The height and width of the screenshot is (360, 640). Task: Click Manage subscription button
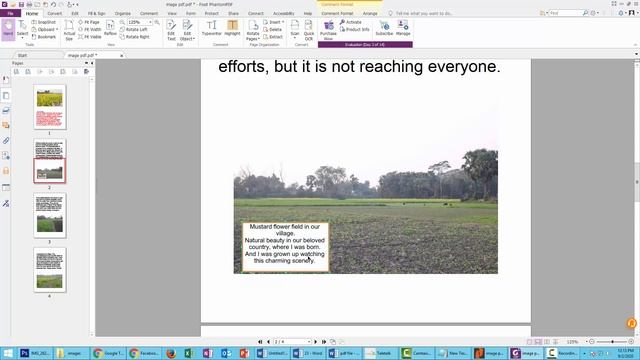click(x=403, y=29)
